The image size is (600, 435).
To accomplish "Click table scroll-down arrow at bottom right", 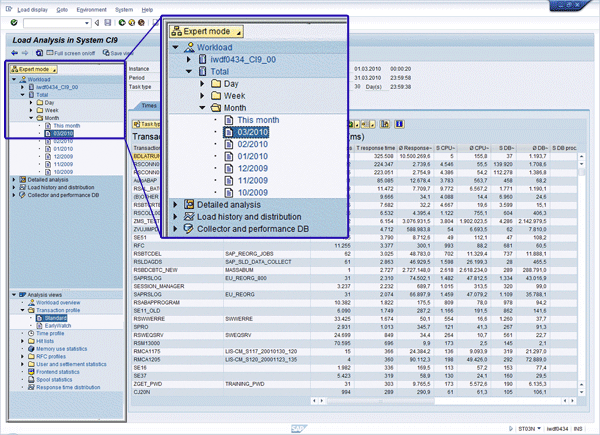I will 582,392.
